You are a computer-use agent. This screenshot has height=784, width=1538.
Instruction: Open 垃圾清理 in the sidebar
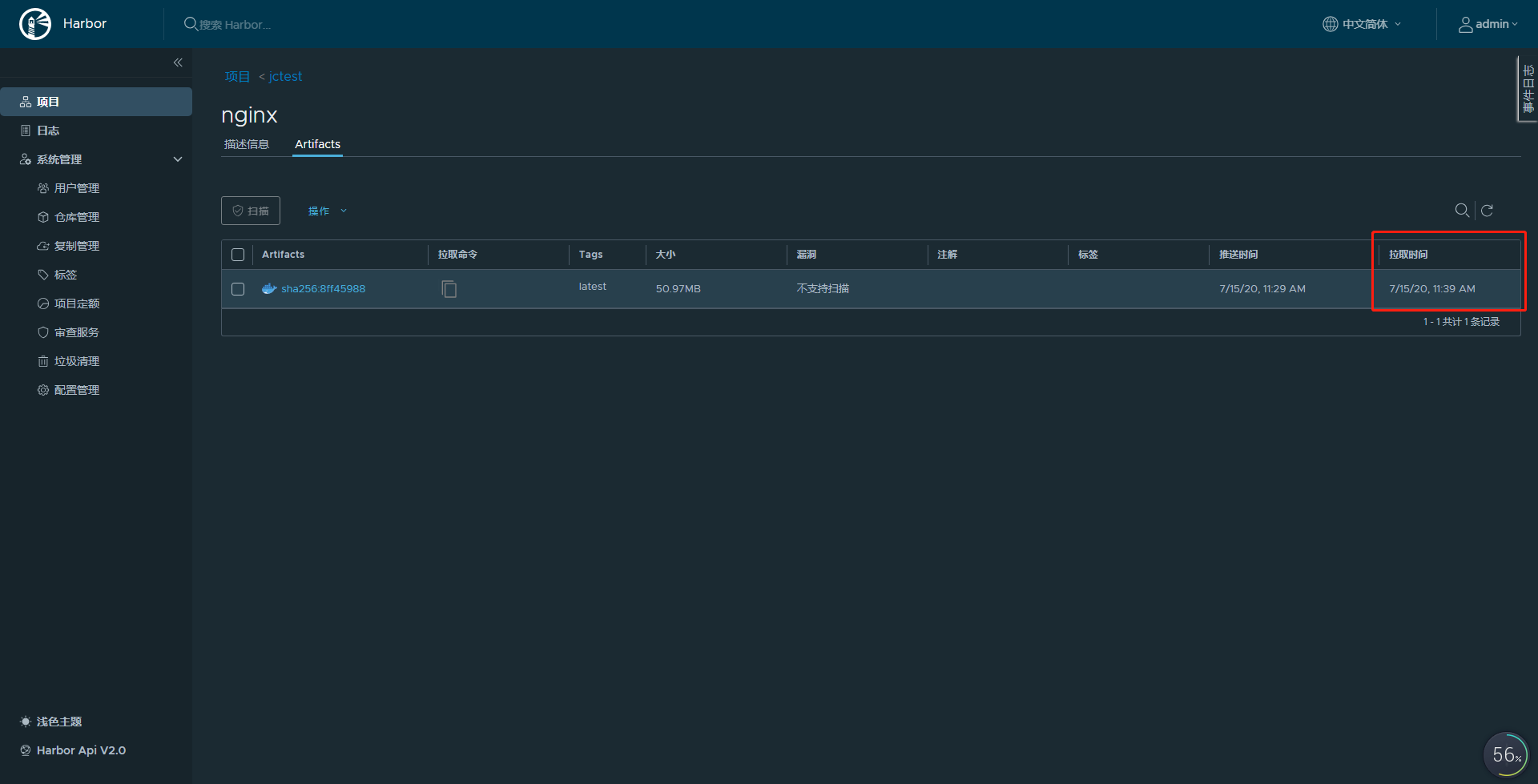(77, 361)
